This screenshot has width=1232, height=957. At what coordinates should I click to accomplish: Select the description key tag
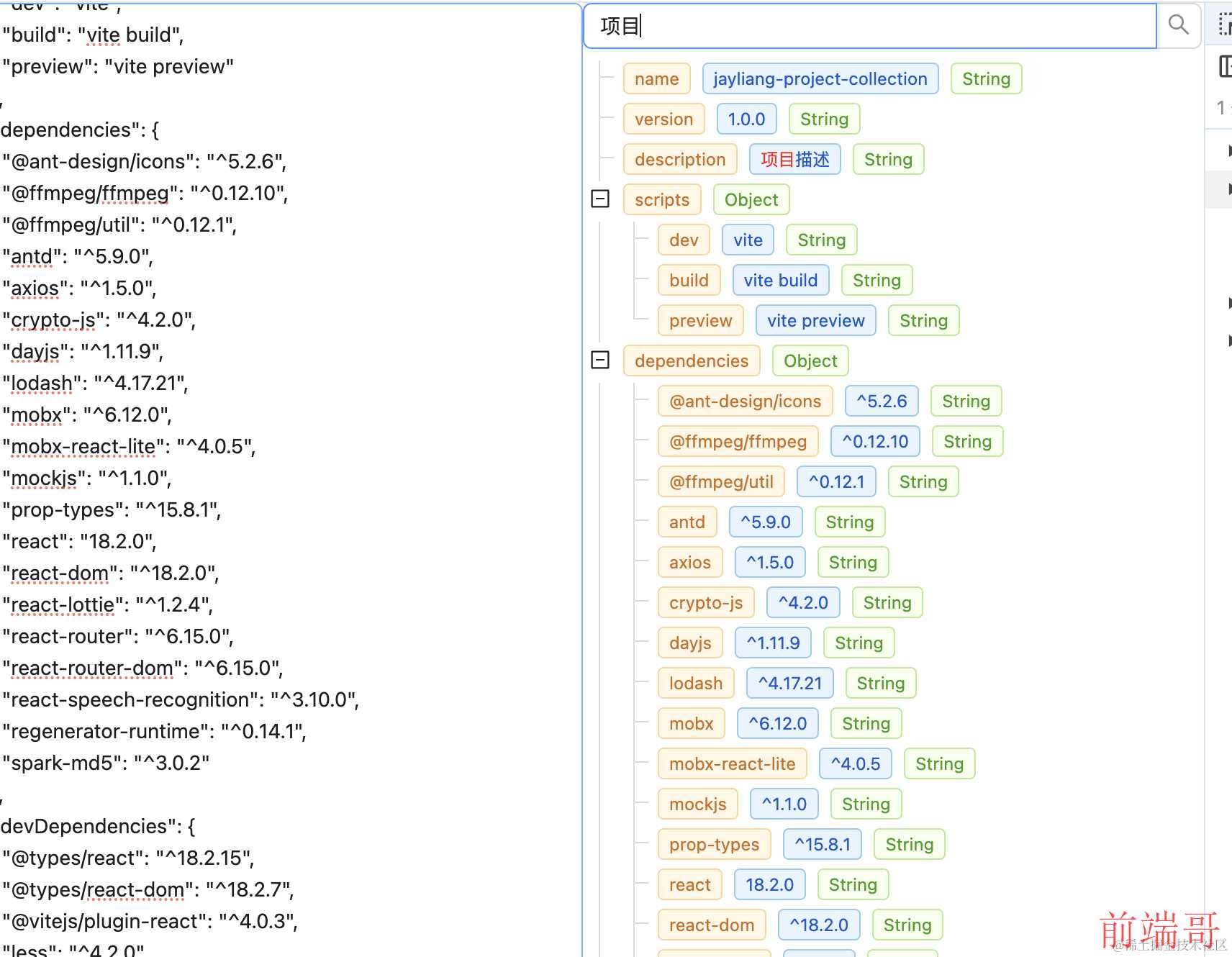point(680,159)
